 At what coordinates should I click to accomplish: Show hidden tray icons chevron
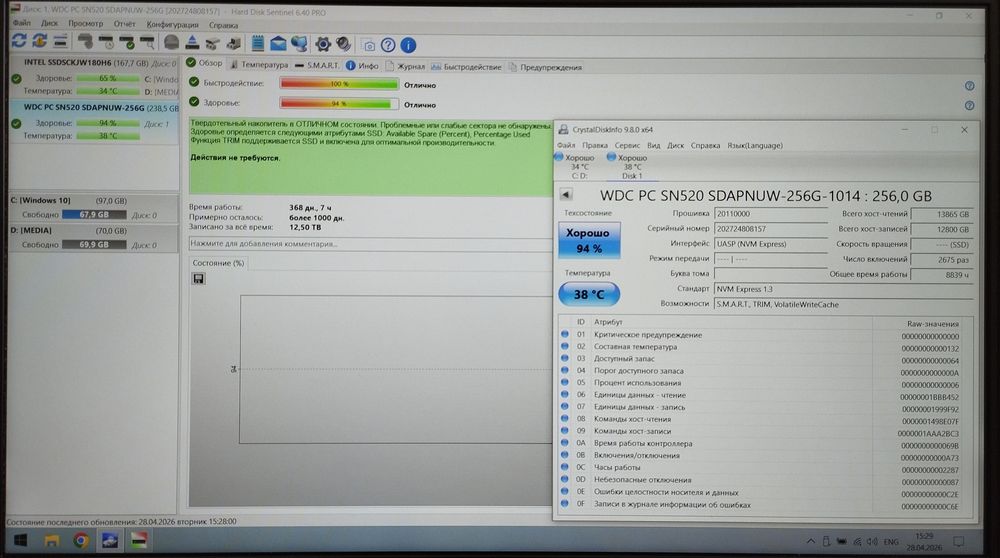[811, 541]
